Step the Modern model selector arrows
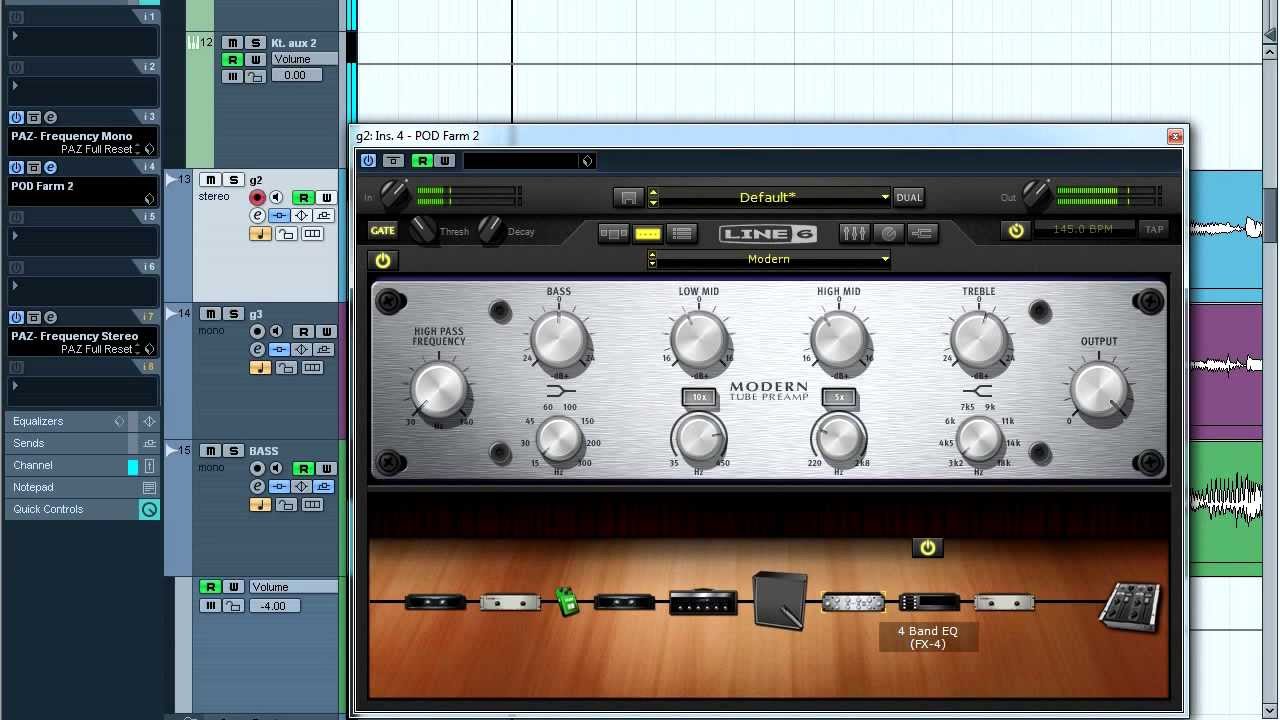The image size is (1280, 720). pyautogui.click(x=653, y=259)
